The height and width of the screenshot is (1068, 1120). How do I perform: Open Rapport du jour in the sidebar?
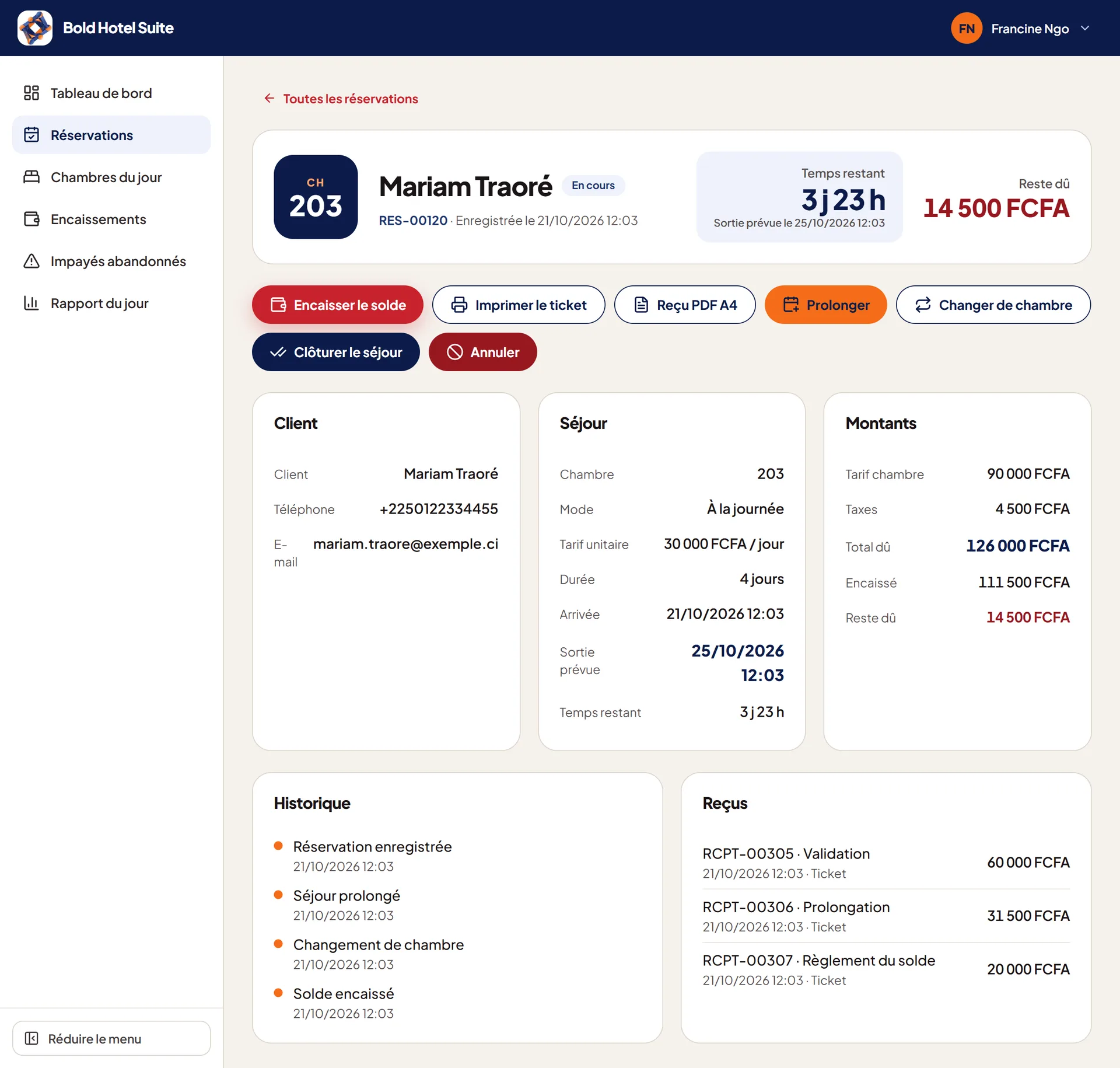(x=111, y=303)
